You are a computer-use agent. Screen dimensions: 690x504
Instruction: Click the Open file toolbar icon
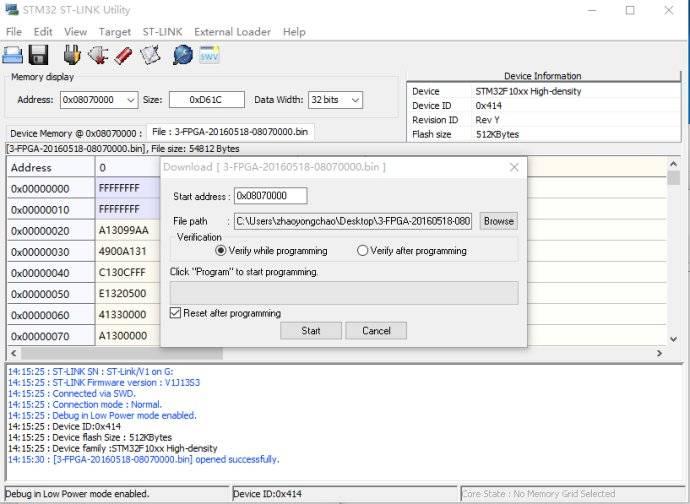pos(12,55)
